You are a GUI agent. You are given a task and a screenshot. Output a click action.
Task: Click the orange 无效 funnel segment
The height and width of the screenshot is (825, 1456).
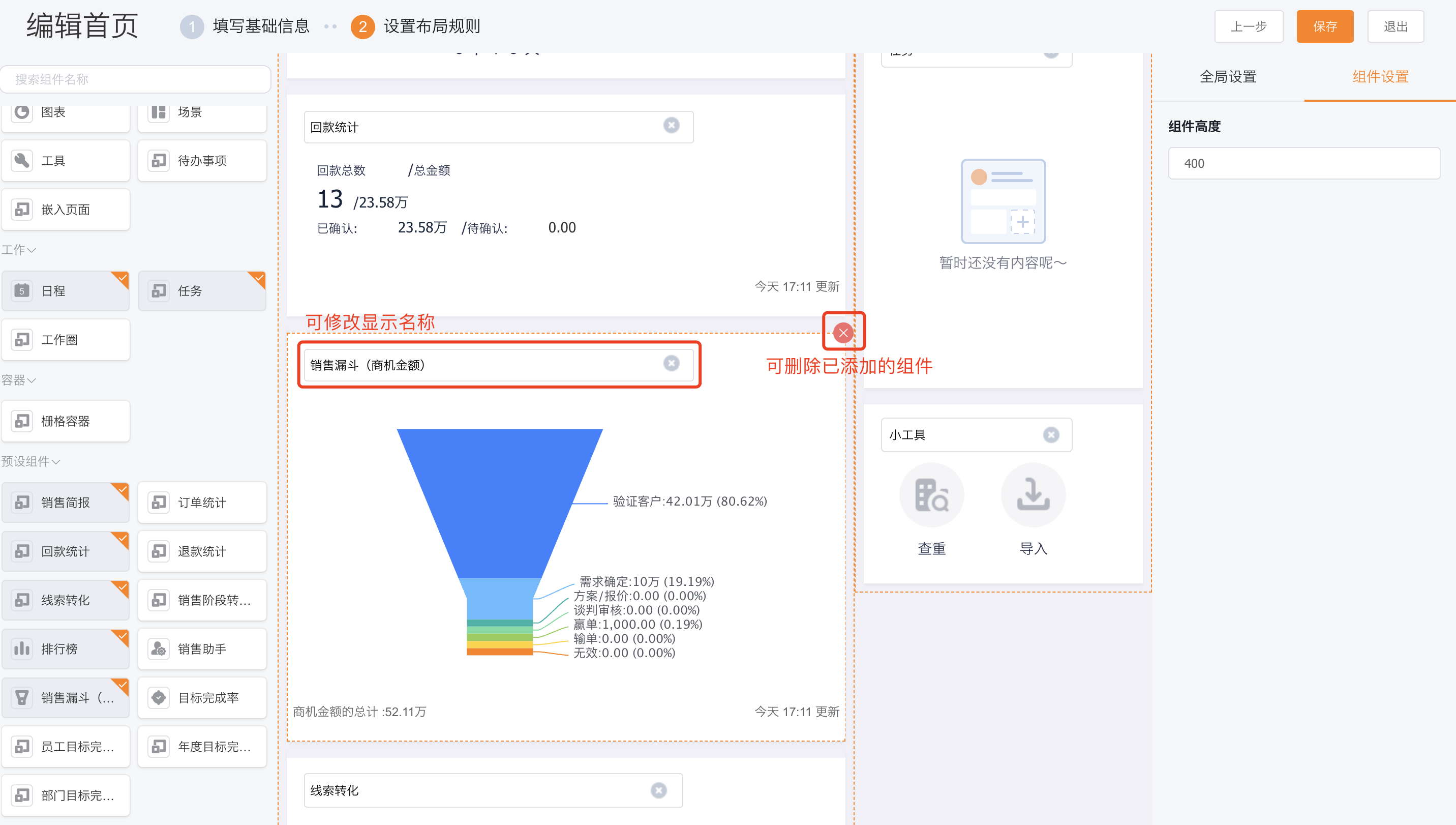[x=500, y=652]
